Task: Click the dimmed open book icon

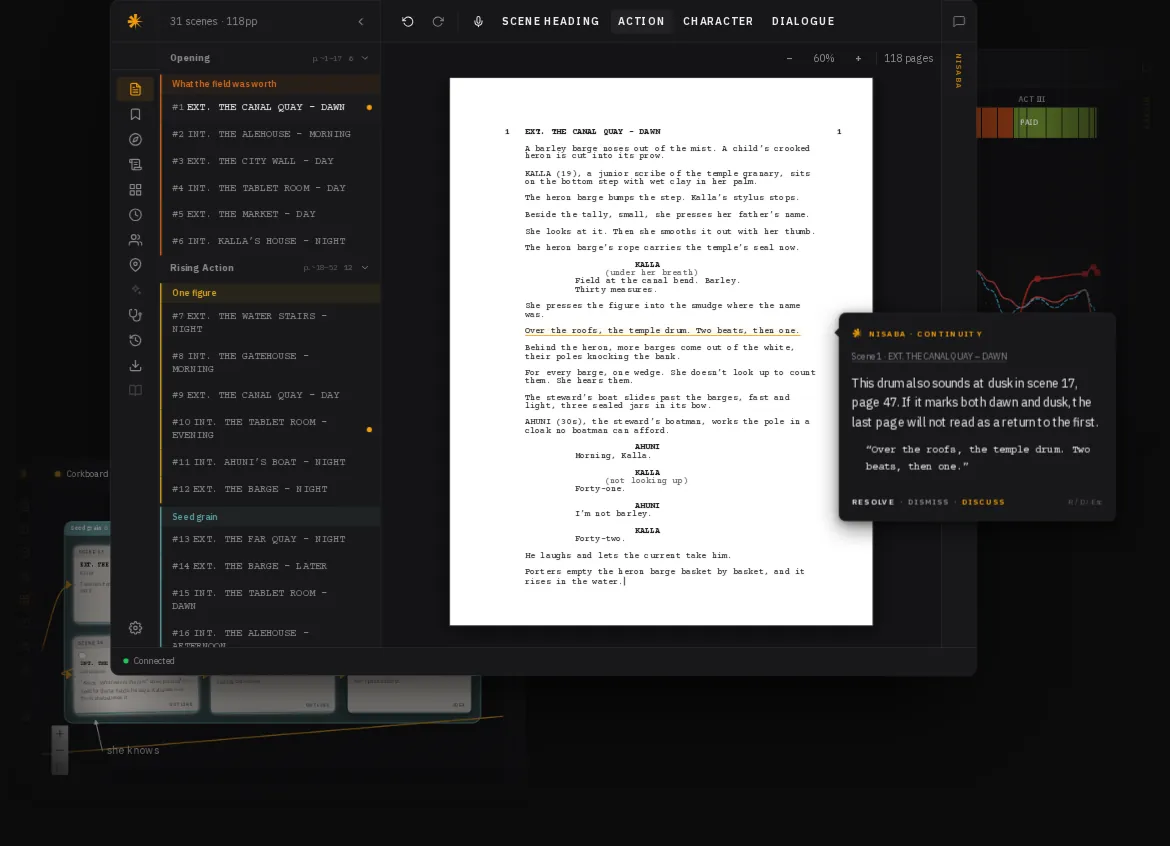Action: click(x=135, y=390)
